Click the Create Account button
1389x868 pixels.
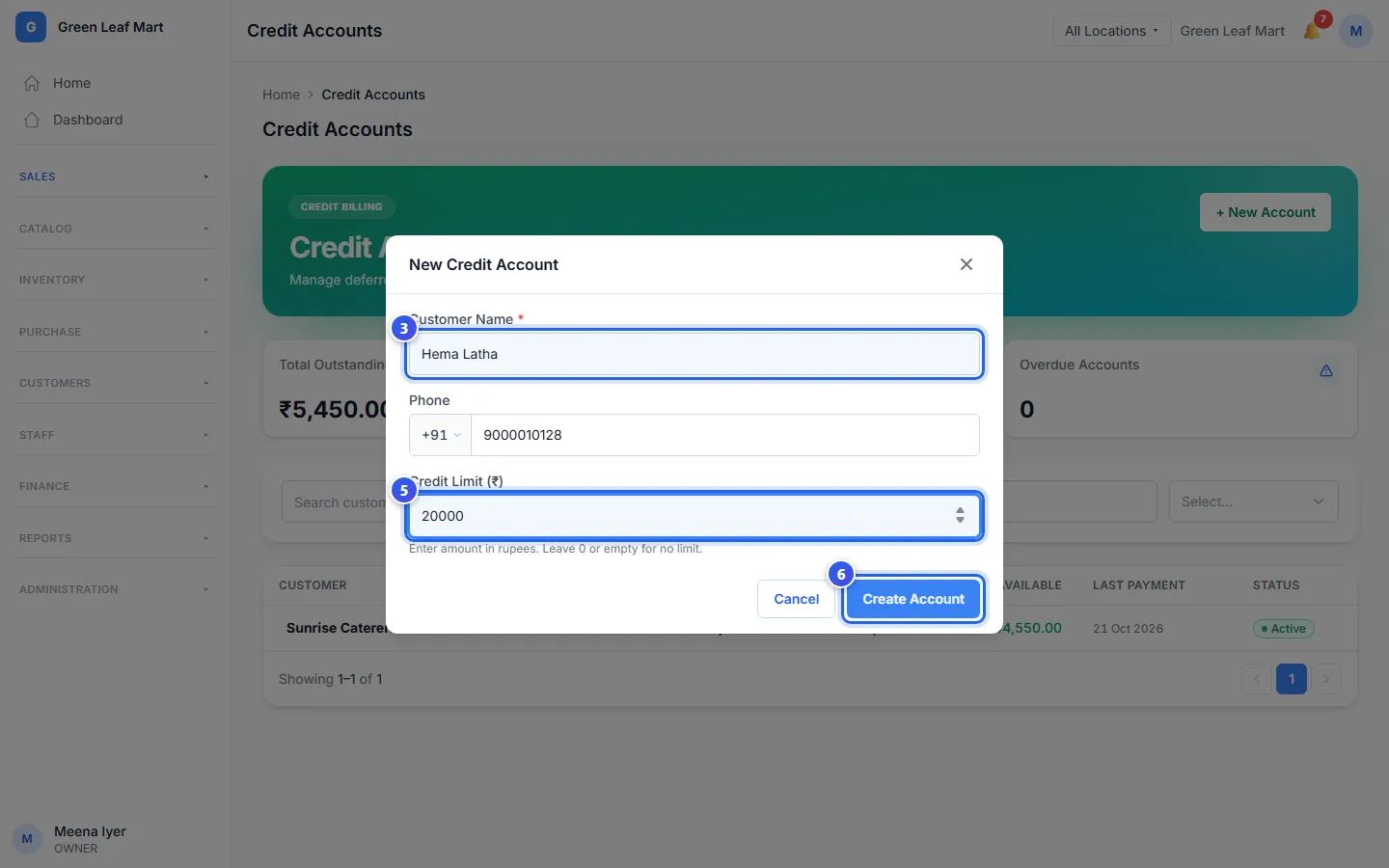click(913, 599)
